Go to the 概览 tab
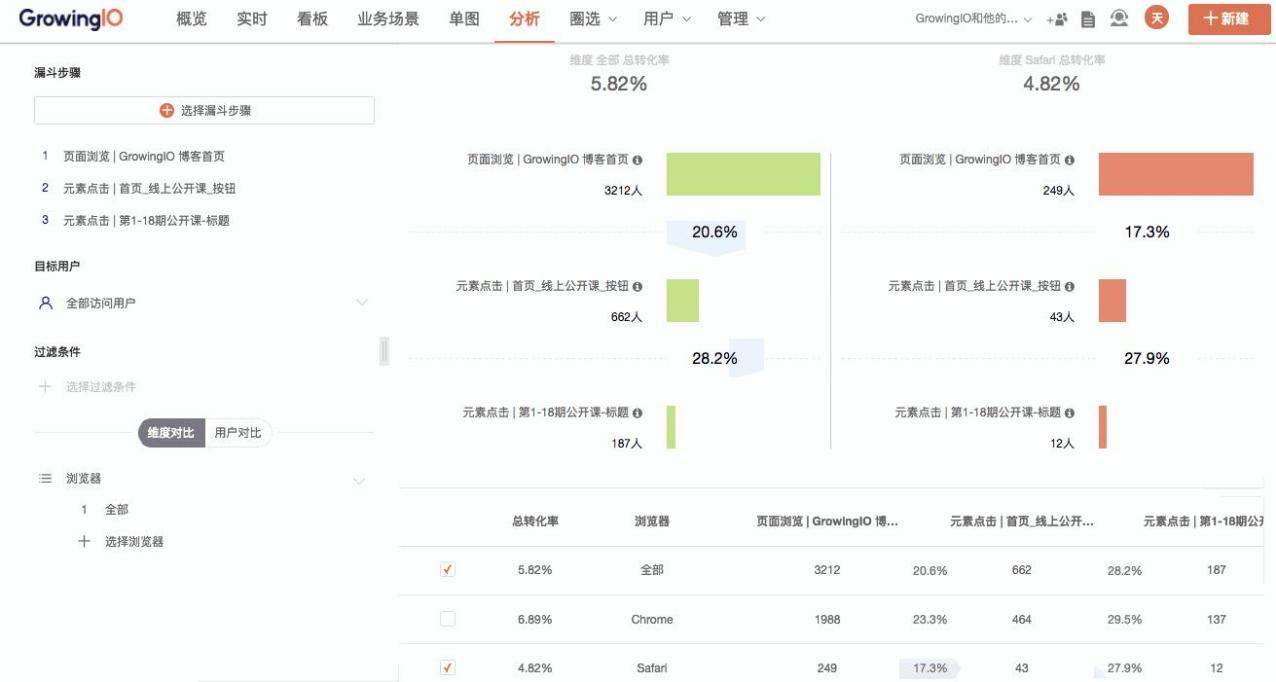This screenshot has height=682, width=1276. pos(191,19)
